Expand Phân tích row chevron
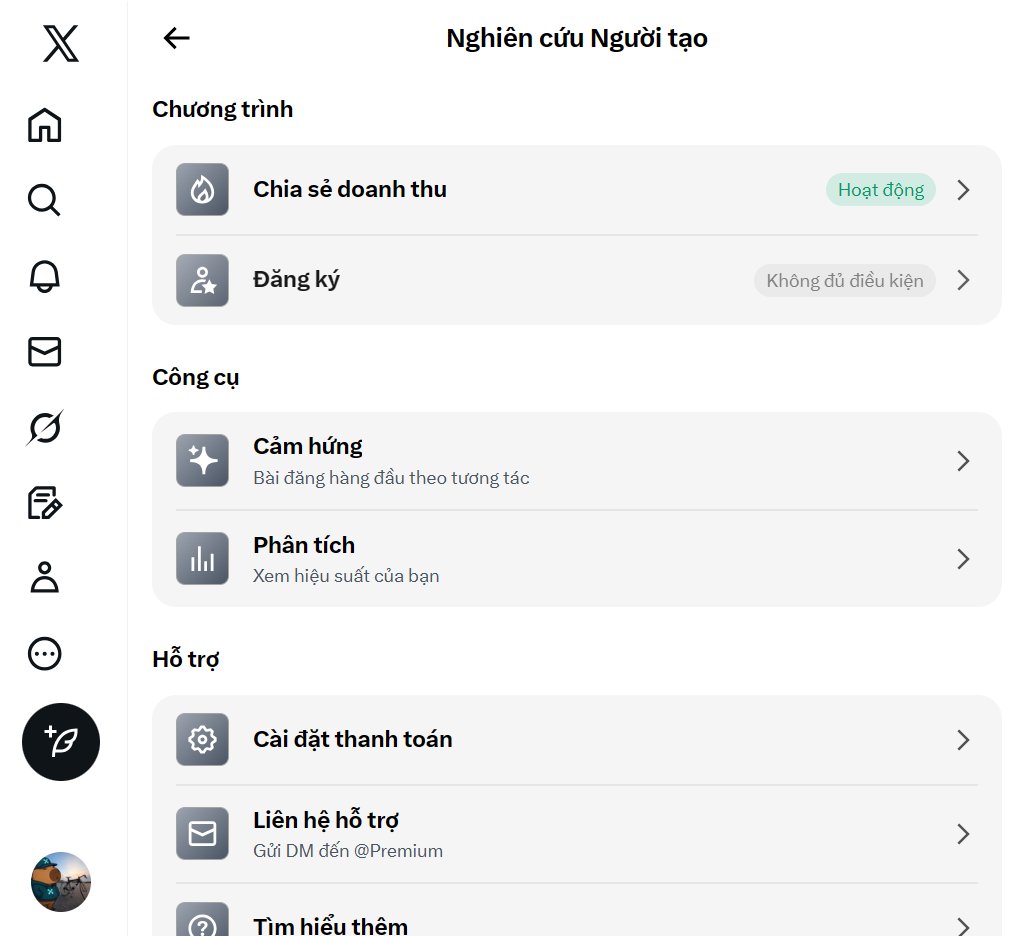This screenshot has width=1022, height=936. tap(963, 559)
